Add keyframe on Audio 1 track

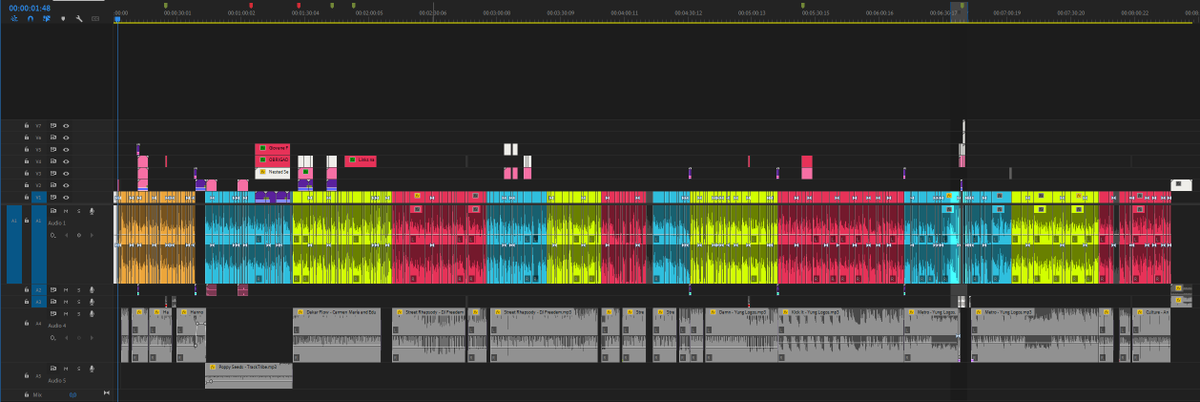(x=78, y=235)
